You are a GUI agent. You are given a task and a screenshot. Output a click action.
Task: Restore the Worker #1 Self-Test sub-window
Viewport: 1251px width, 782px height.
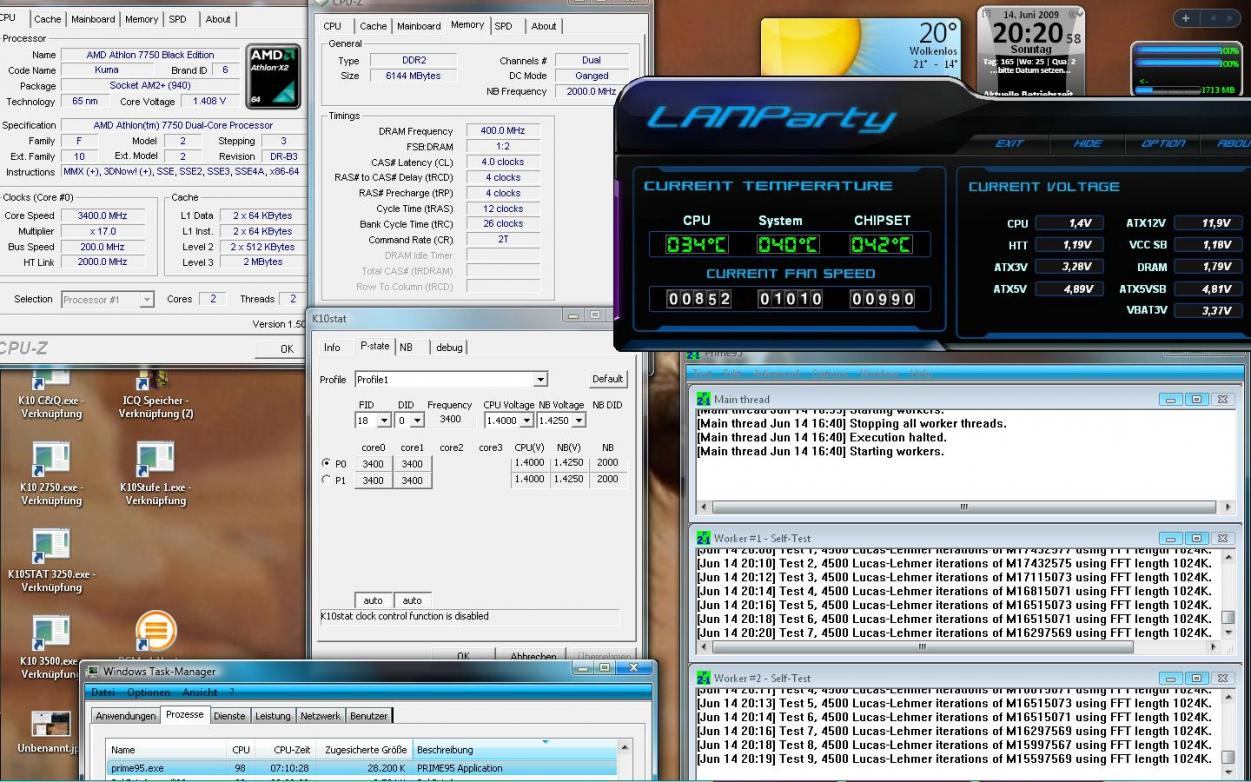pyautogui.click(x=1195, y=538)
